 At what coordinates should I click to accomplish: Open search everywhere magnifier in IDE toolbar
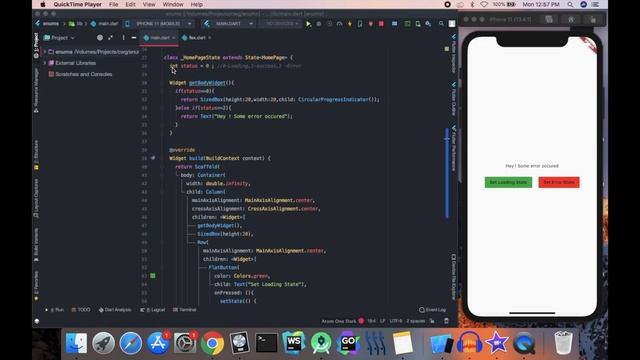[x=441, y=24]
